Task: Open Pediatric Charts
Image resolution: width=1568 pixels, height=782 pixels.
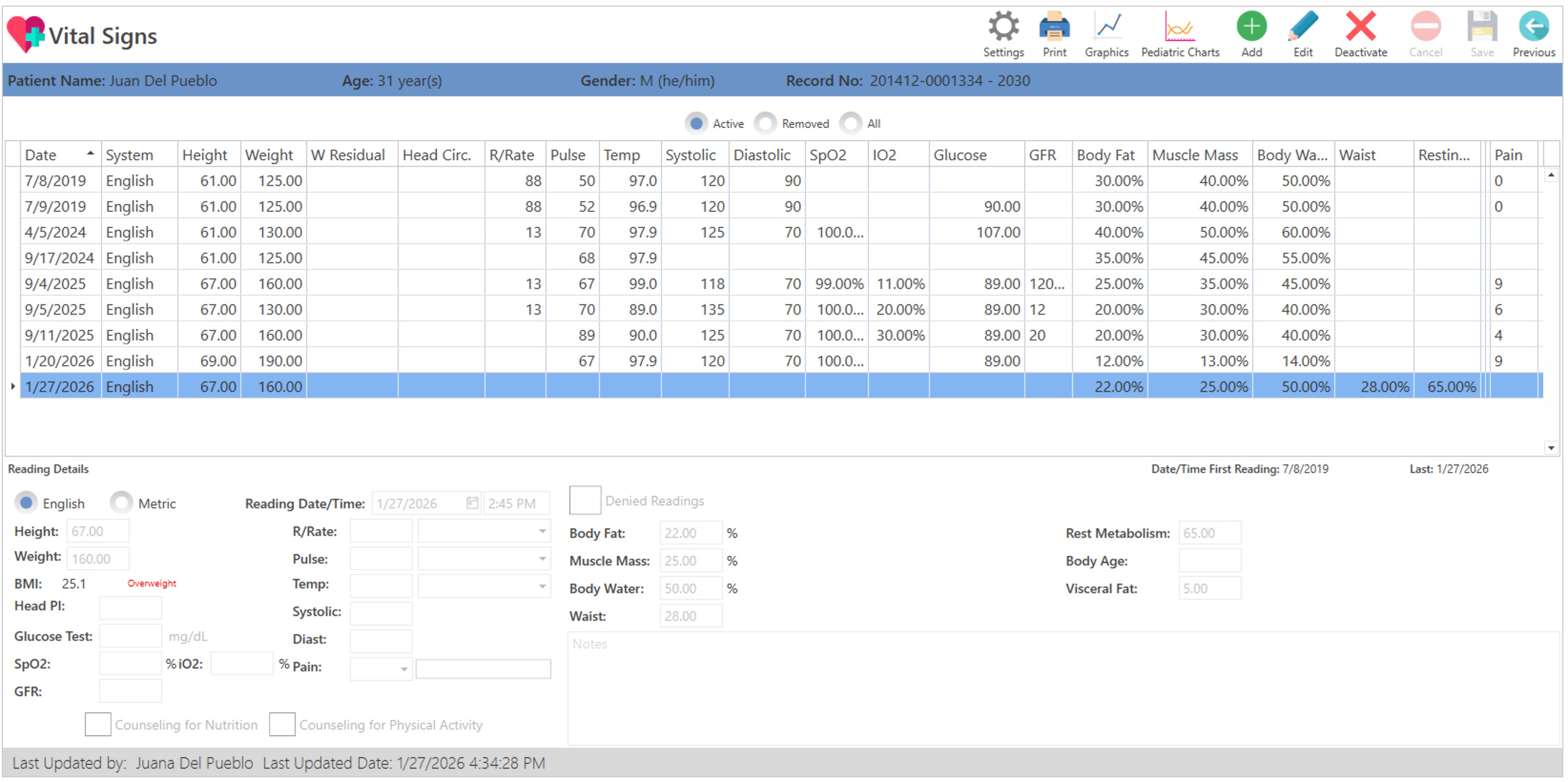Action: [x=1180, y=27]
